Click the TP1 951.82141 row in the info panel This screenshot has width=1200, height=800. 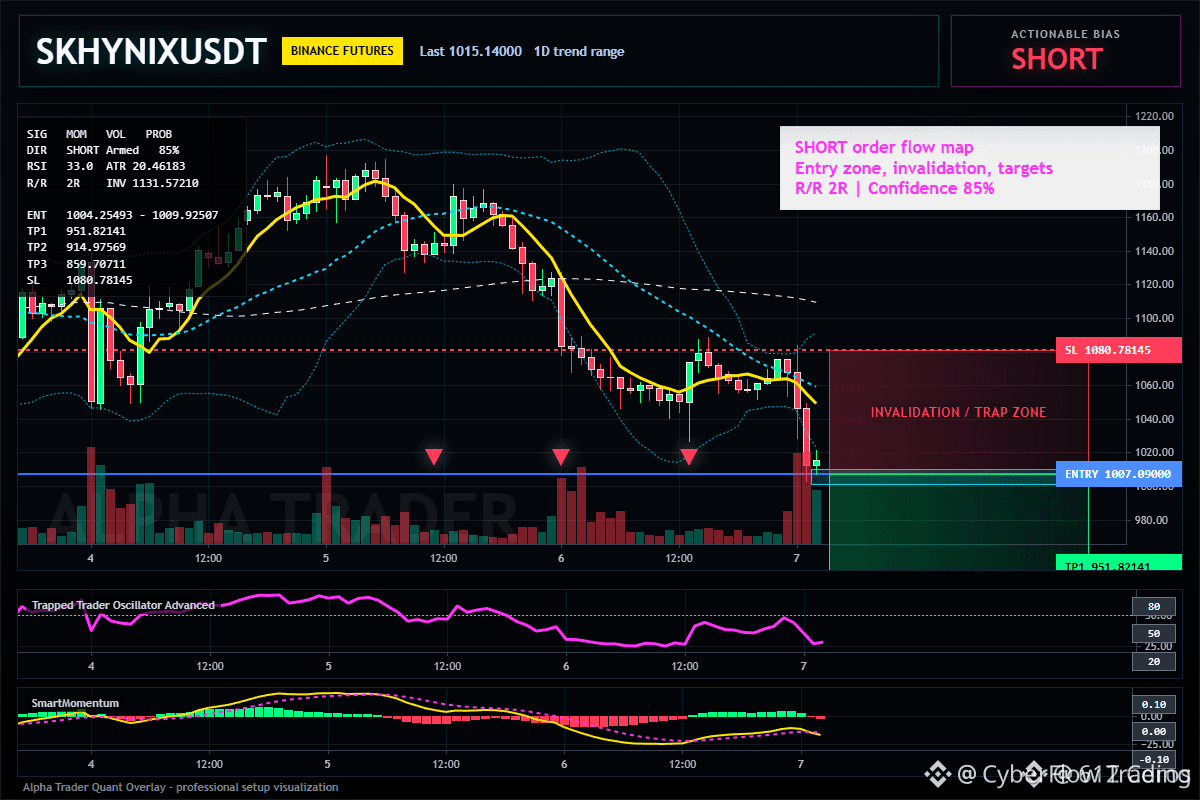[76, 231]
